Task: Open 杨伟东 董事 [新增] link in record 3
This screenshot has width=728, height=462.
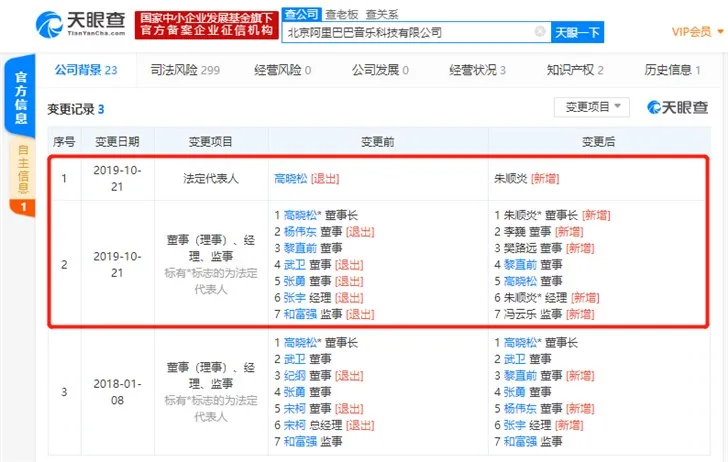Action: [x=520, y=409]
